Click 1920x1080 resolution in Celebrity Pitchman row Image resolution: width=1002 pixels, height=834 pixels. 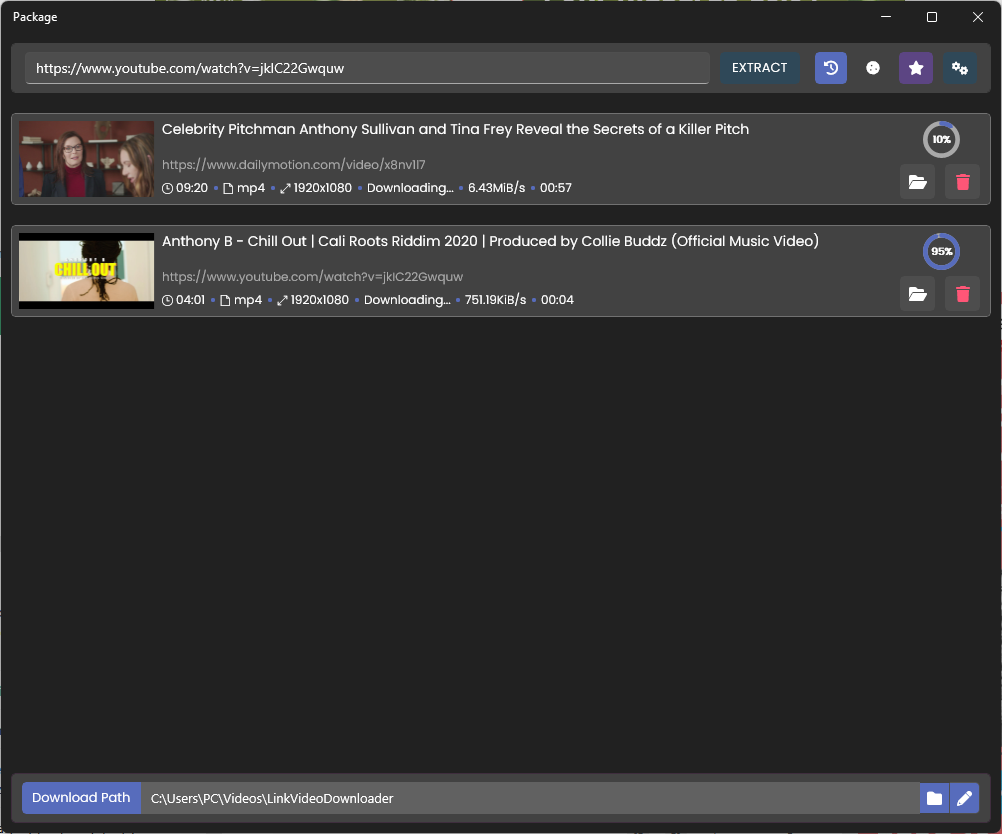point(323,188)
